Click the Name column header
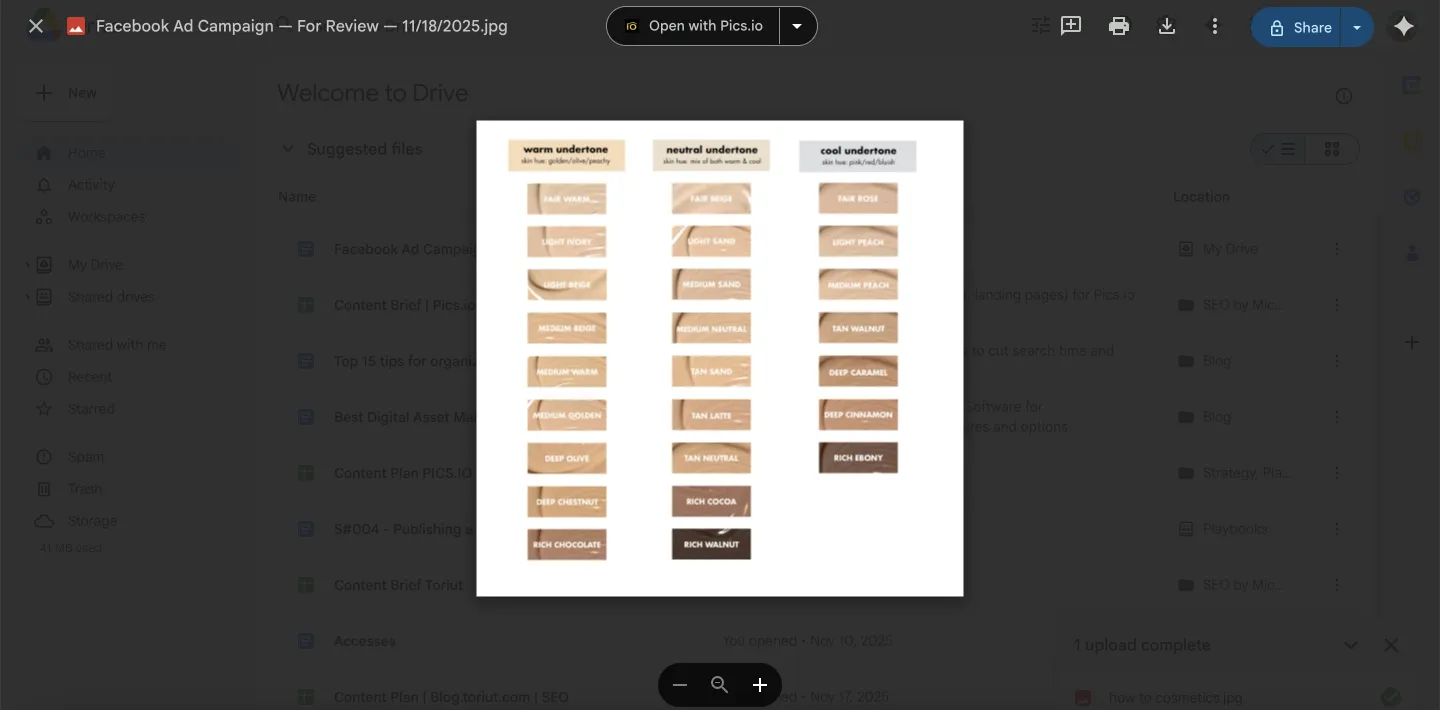The height and width of the screenshot is (710, 1440). 297,197
